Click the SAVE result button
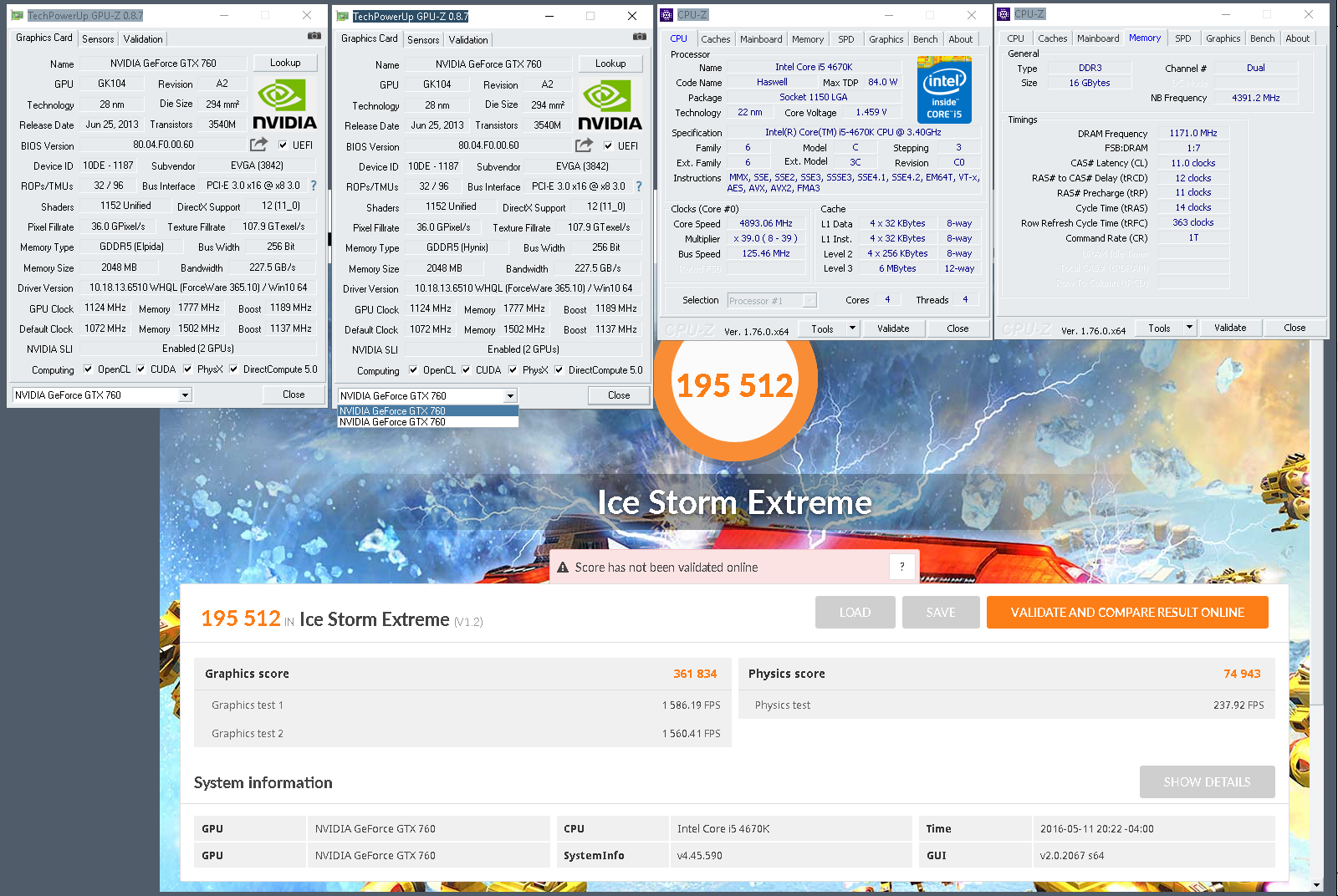Screen dimensions: 1338x896 pos(941,613)
